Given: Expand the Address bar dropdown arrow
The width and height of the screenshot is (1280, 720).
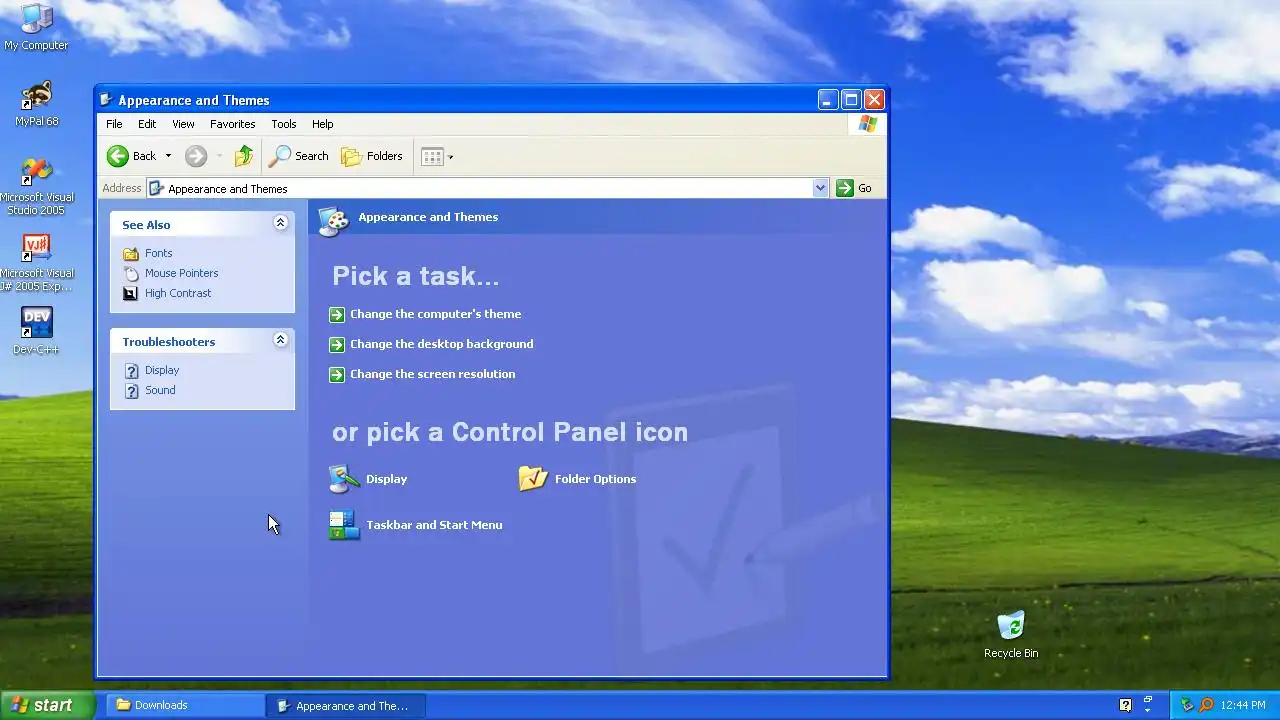Looking at the screenshot, I should tap(820, 188).
